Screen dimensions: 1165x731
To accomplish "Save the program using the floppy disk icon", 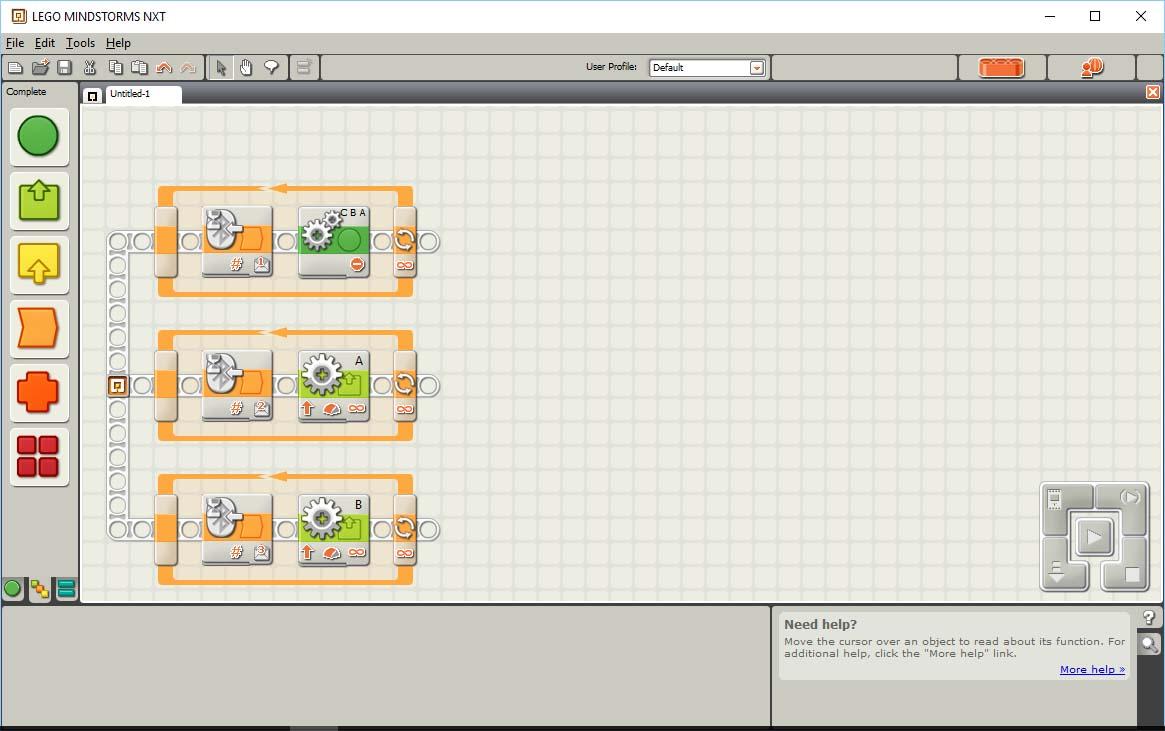I will tap(65, 68).
